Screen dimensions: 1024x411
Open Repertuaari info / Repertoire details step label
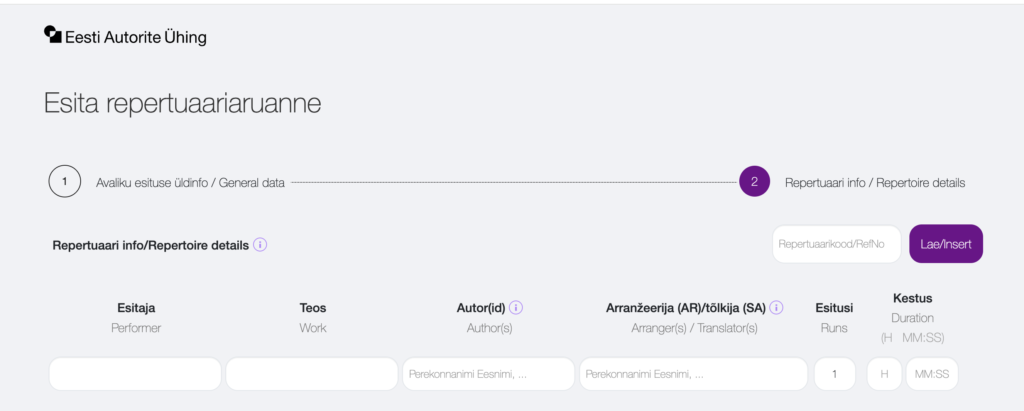click(875, 183)
